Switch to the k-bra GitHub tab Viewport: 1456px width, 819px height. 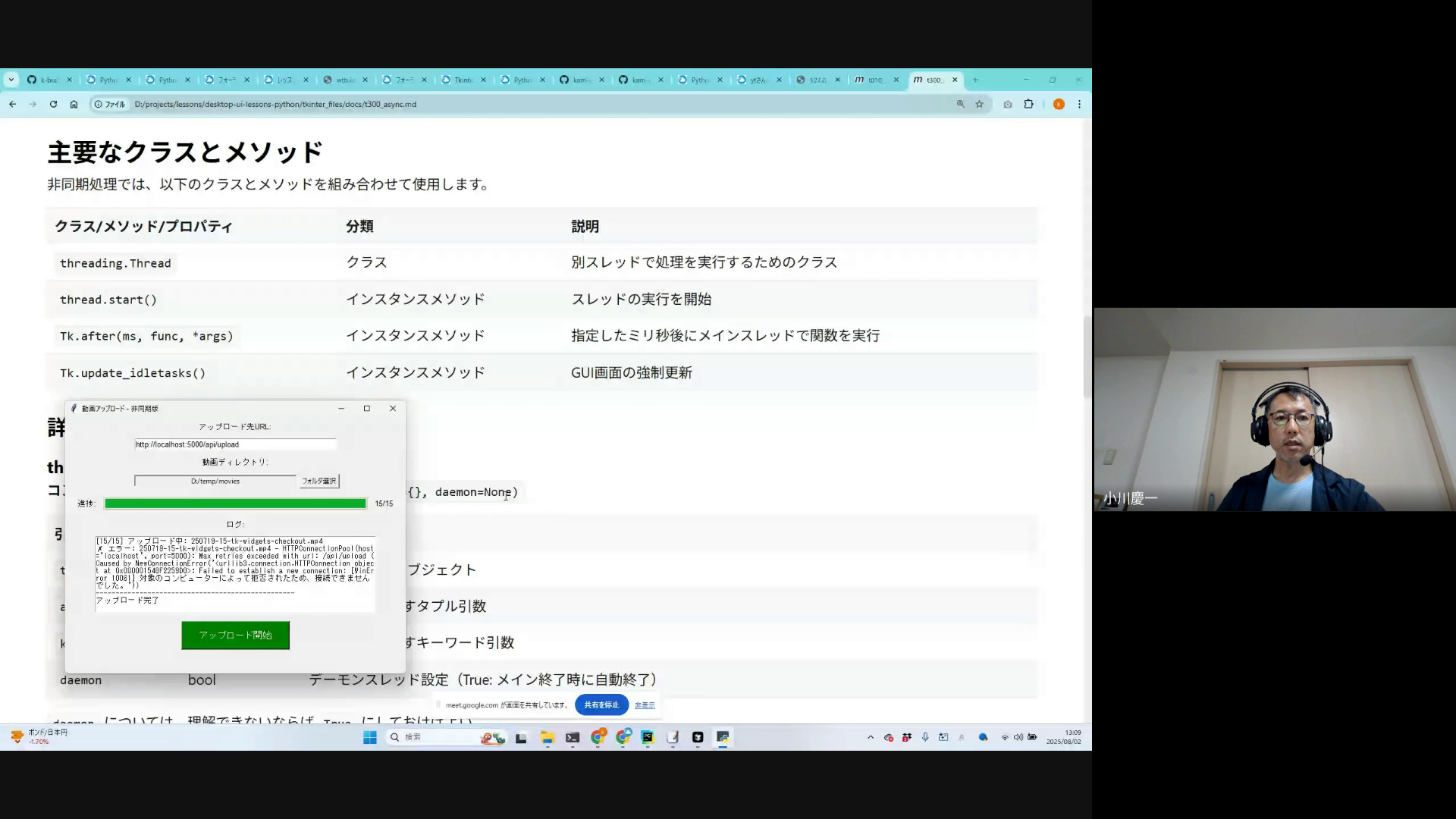click(x=45, y=80)
